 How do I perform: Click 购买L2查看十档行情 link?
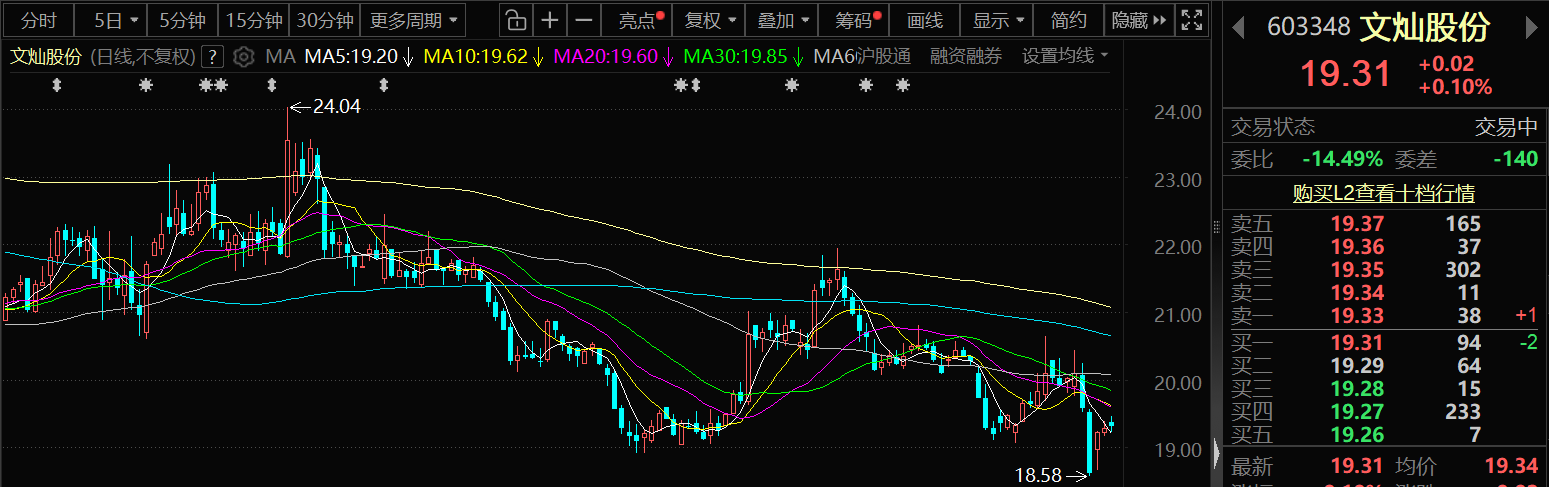pos(1384,193)
